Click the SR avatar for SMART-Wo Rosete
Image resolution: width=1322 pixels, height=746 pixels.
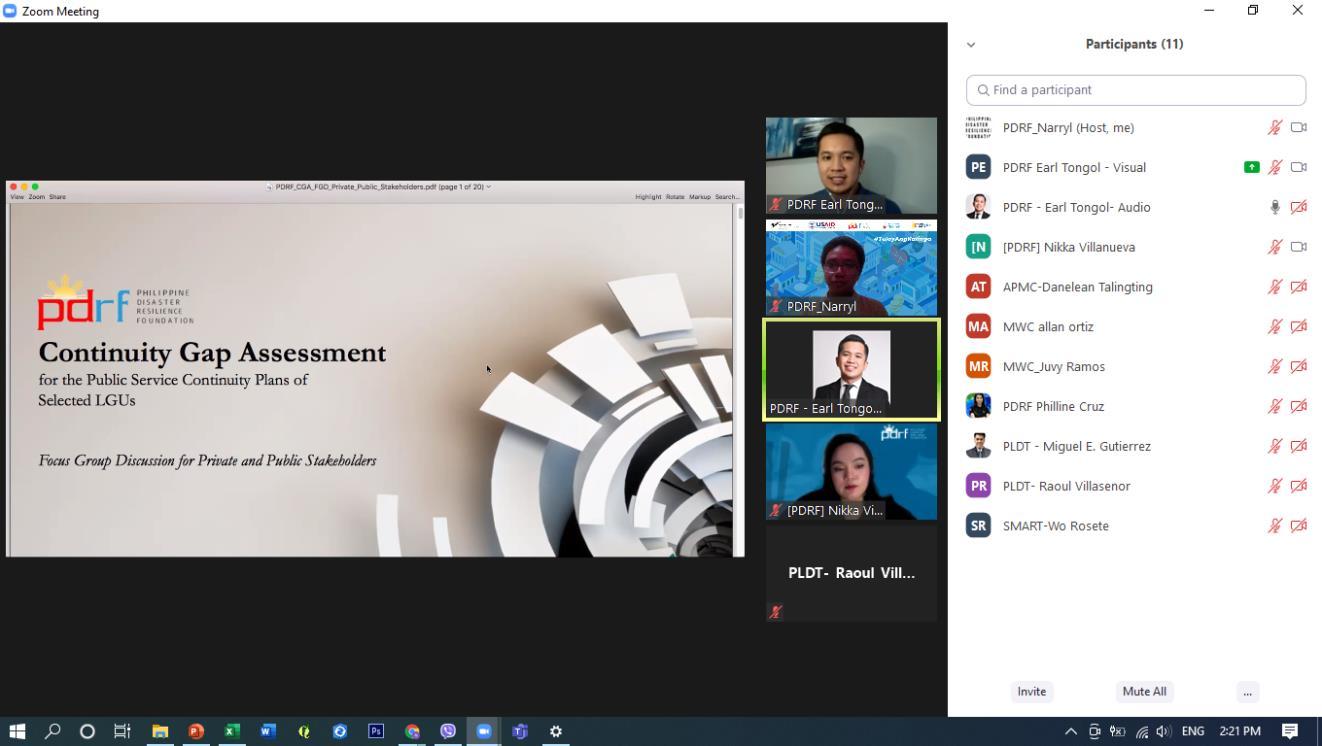[978, 526]
